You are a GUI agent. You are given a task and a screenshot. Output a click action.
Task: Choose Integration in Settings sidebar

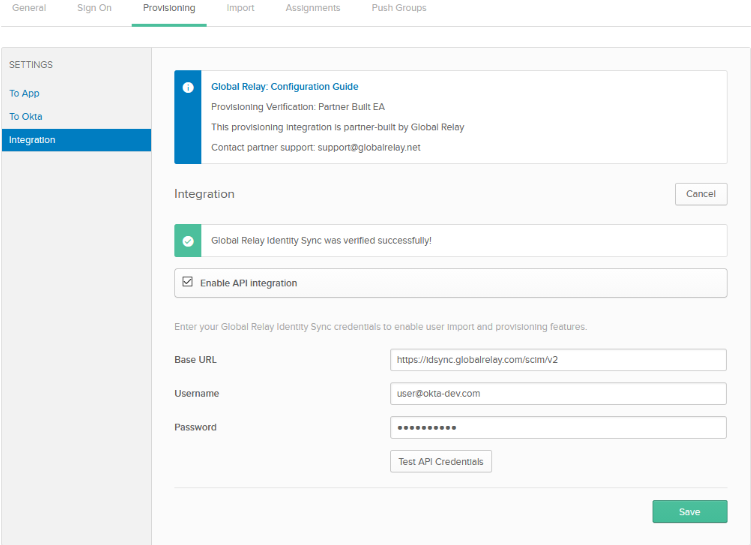pos(77,140)
